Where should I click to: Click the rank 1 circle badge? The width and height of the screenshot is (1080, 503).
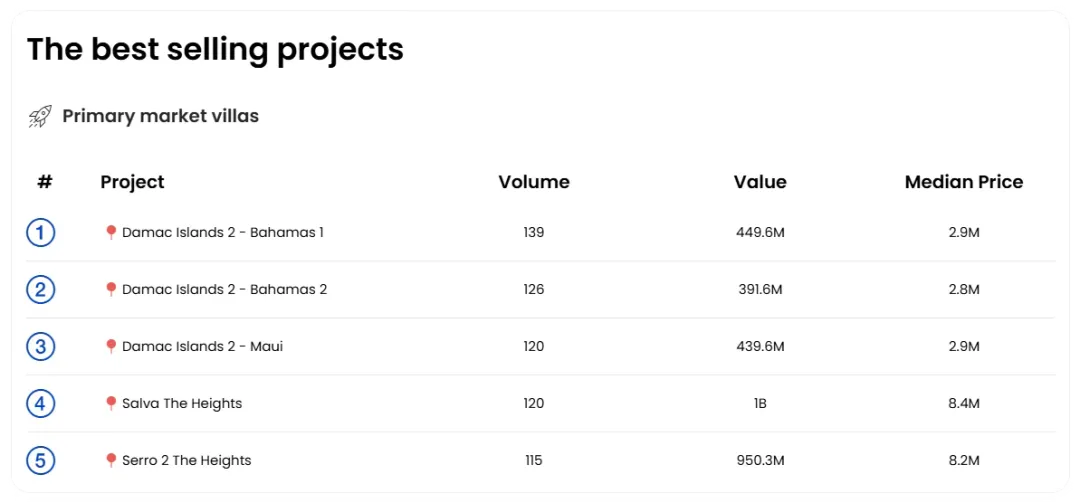coord(40,233)
